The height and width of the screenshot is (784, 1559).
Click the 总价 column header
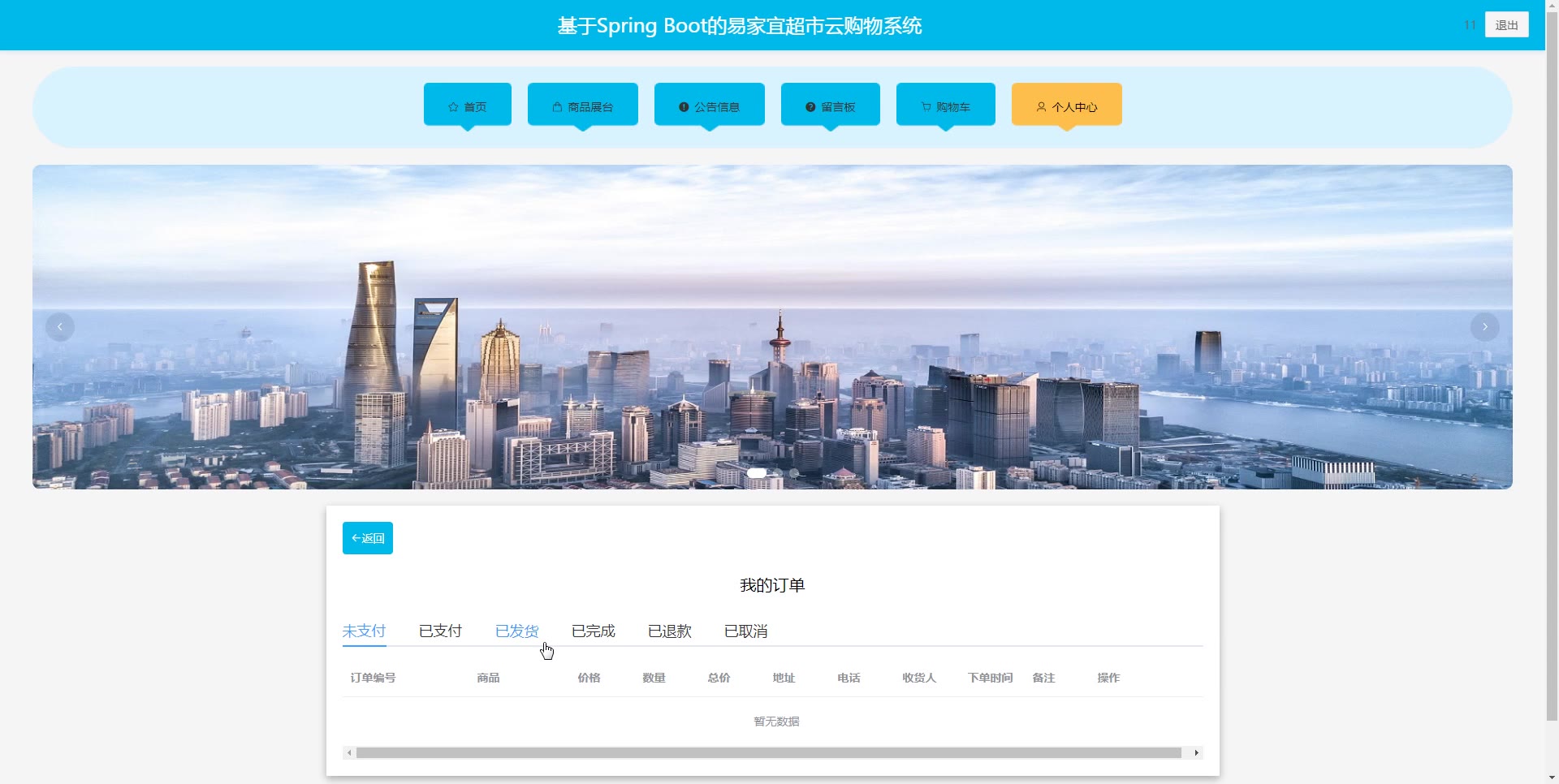click(719, 678)
